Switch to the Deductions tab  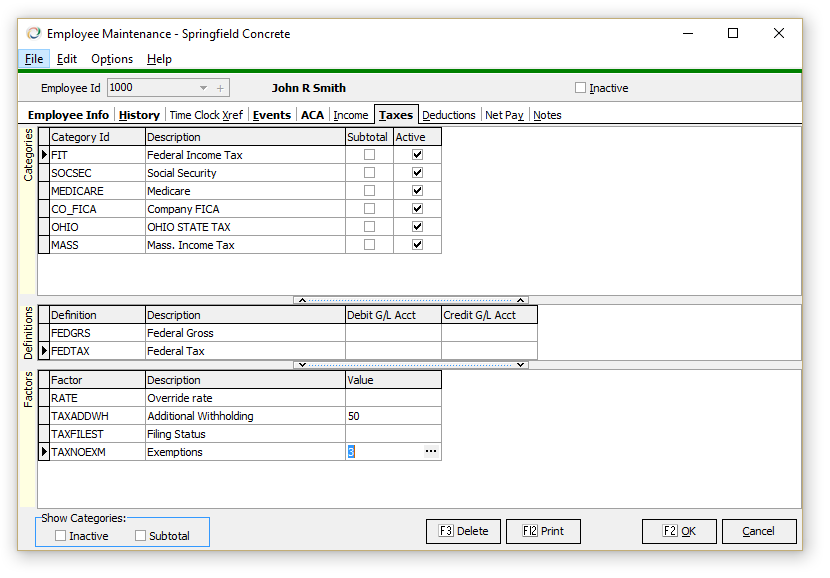[449, 115]
